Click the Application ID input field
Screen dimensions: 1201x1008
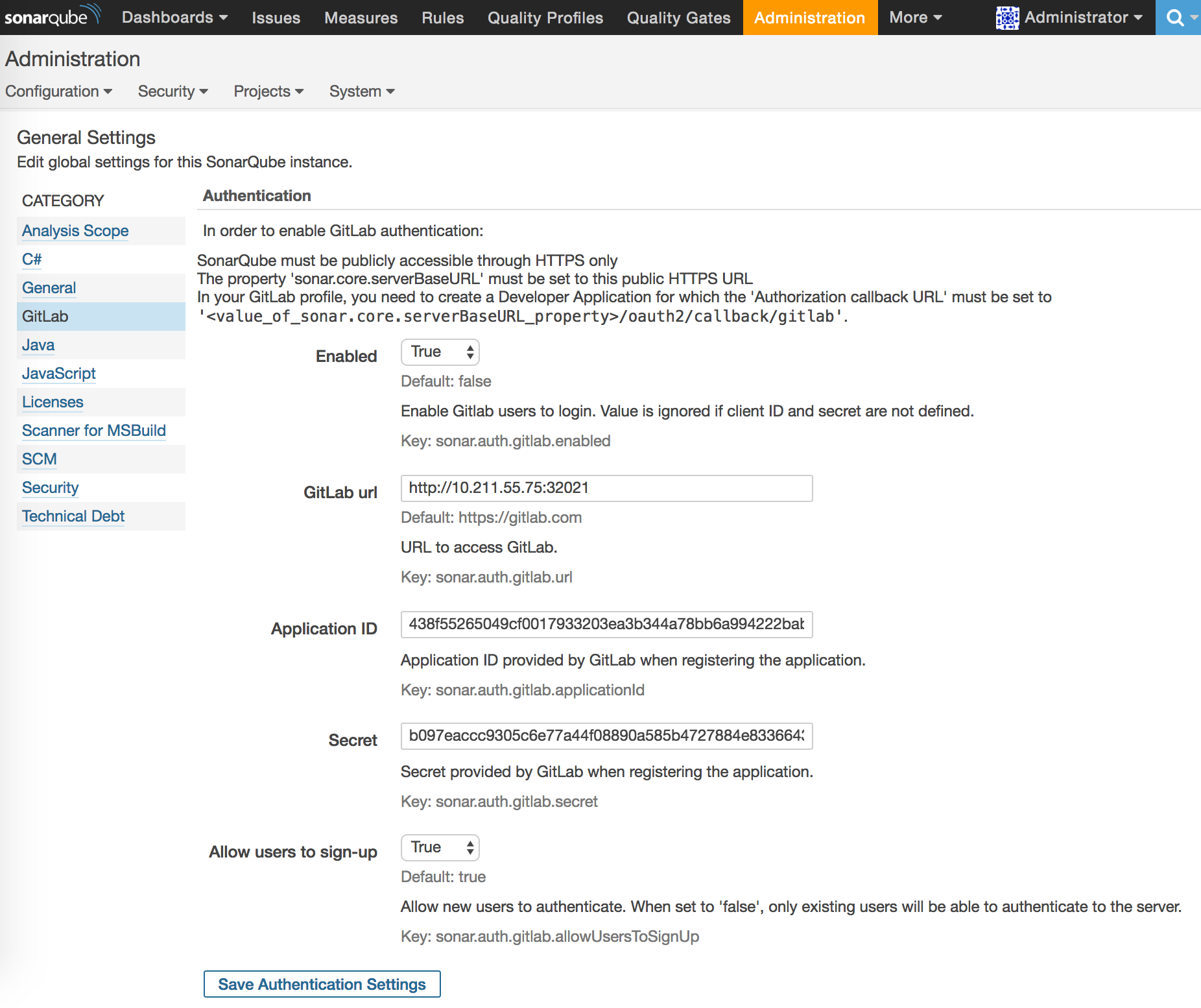(606, 625)
